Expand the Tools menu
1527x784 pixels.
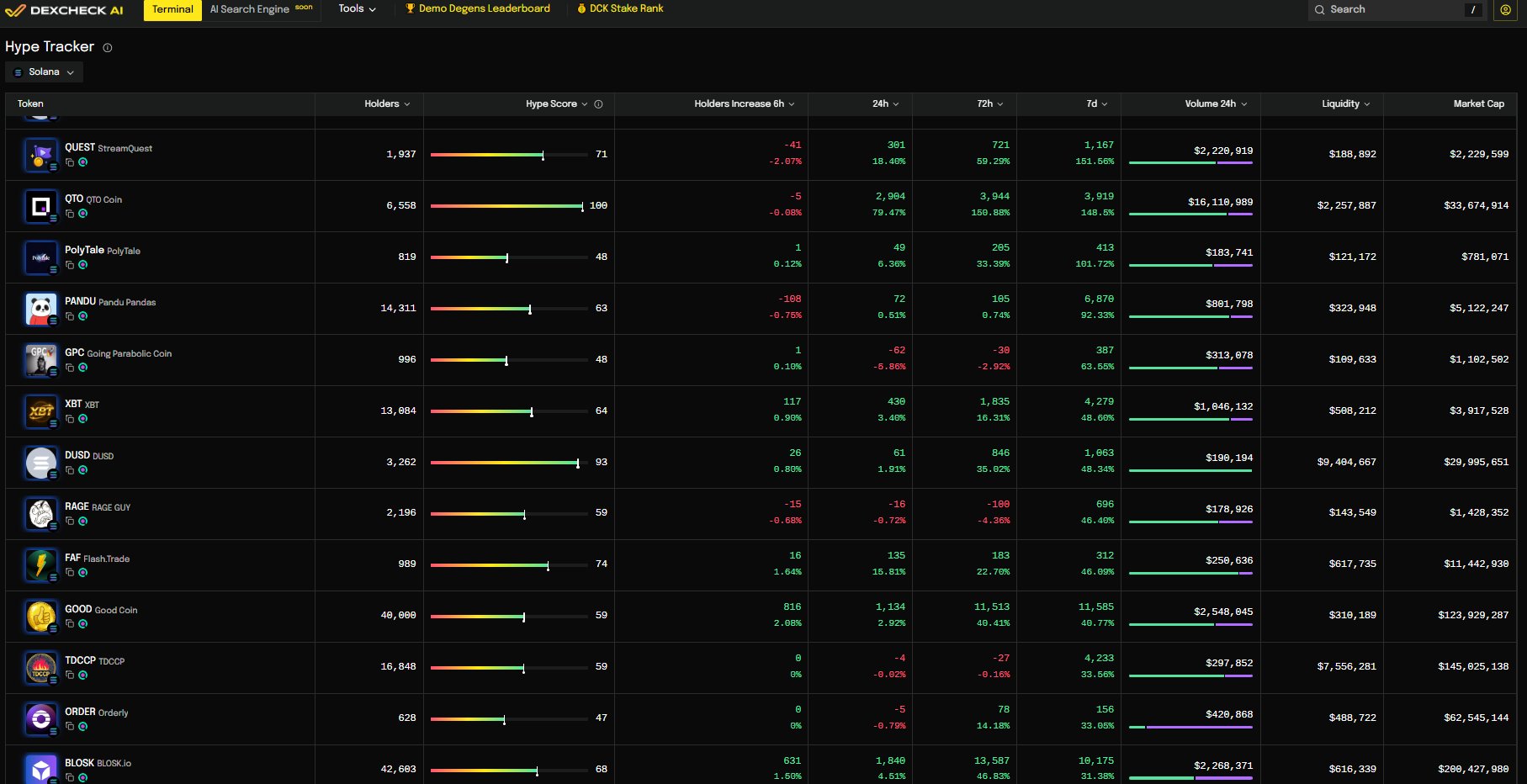357,9
